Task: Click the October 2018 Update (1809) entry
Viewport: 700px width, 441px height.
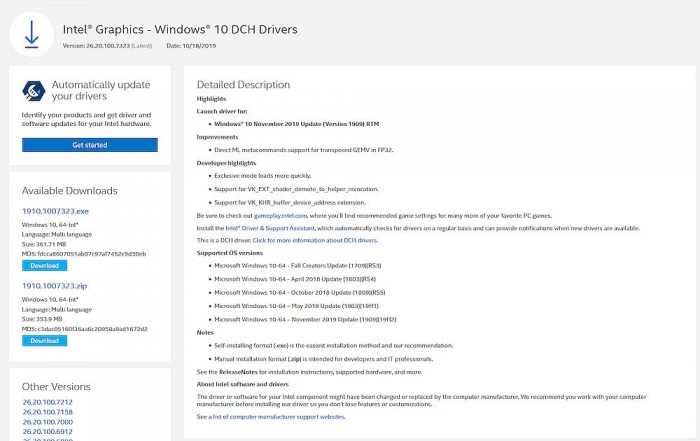Action: (x=300, y=293)
